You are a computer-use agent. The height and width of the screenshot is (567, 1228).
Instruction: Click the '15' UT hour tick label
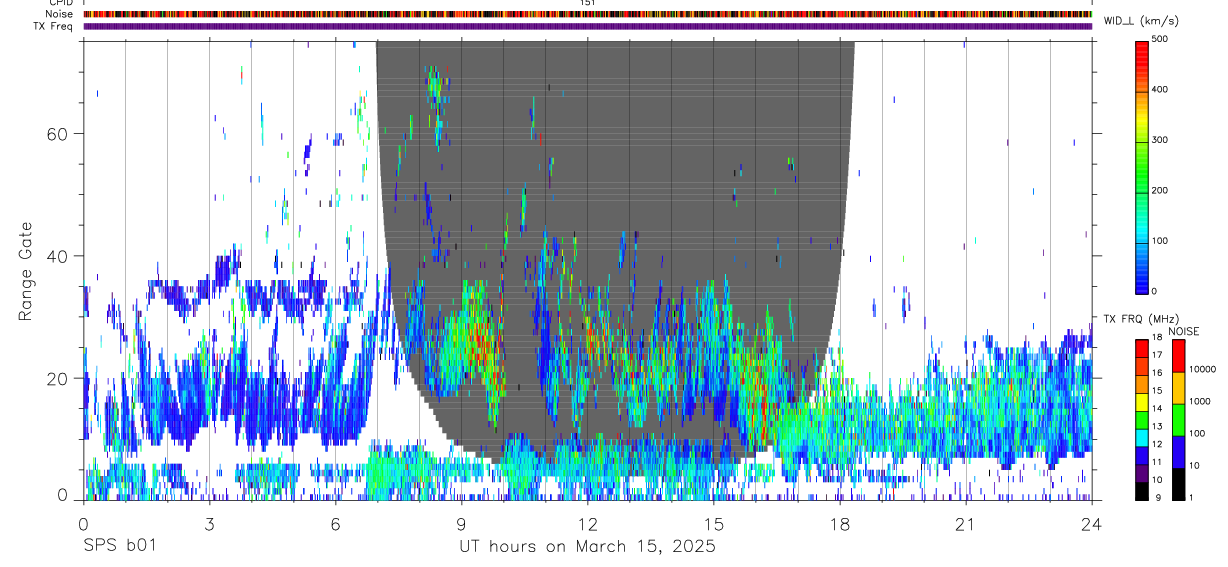point(714,524)
